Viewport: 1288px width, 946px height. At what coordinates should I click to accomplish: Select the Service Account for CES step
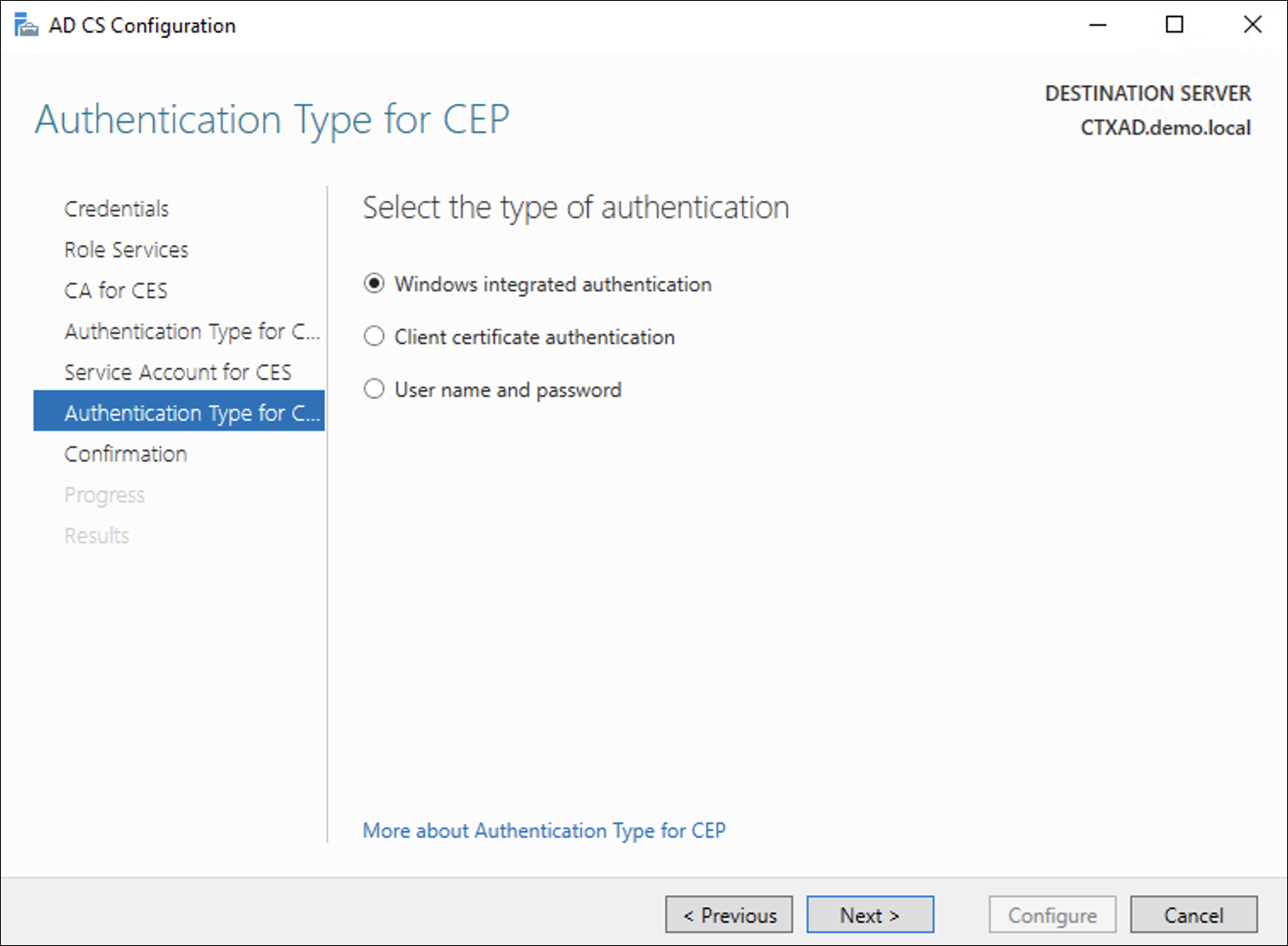click(178, 372)
